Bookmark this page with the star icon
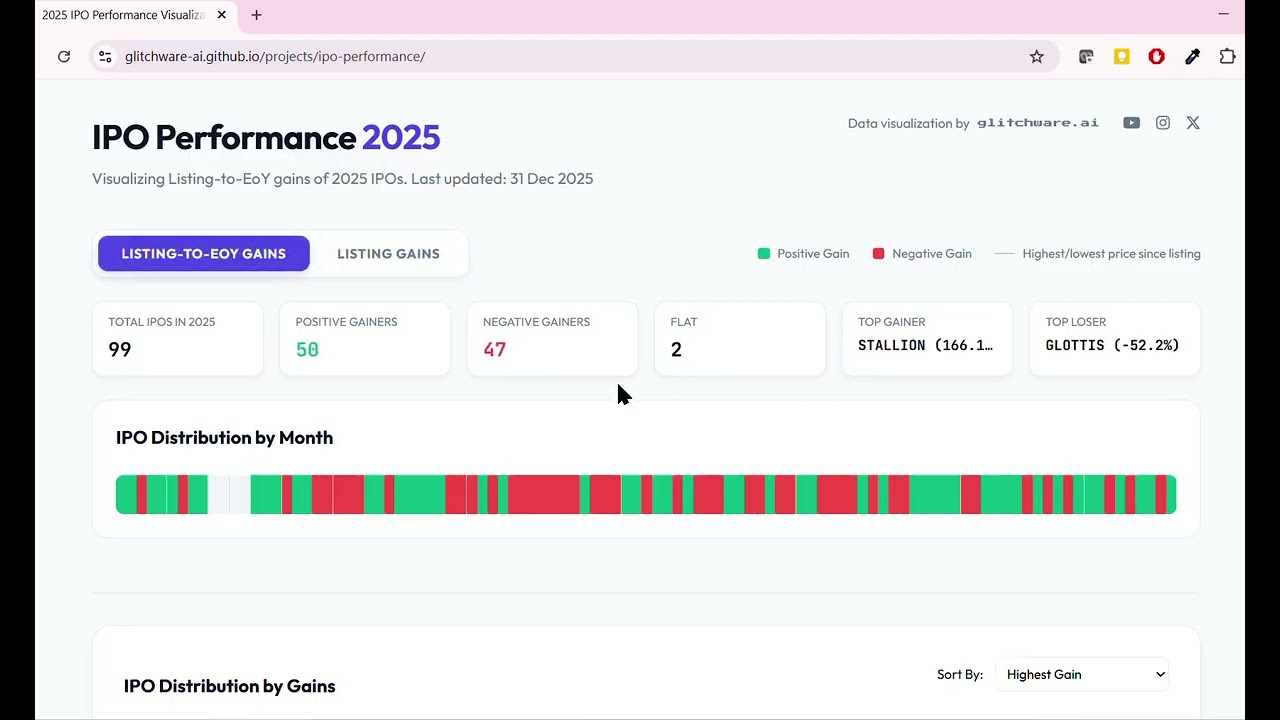Screen dimensions: 1280x720 pyautogui.click(x=1037, y=57)
